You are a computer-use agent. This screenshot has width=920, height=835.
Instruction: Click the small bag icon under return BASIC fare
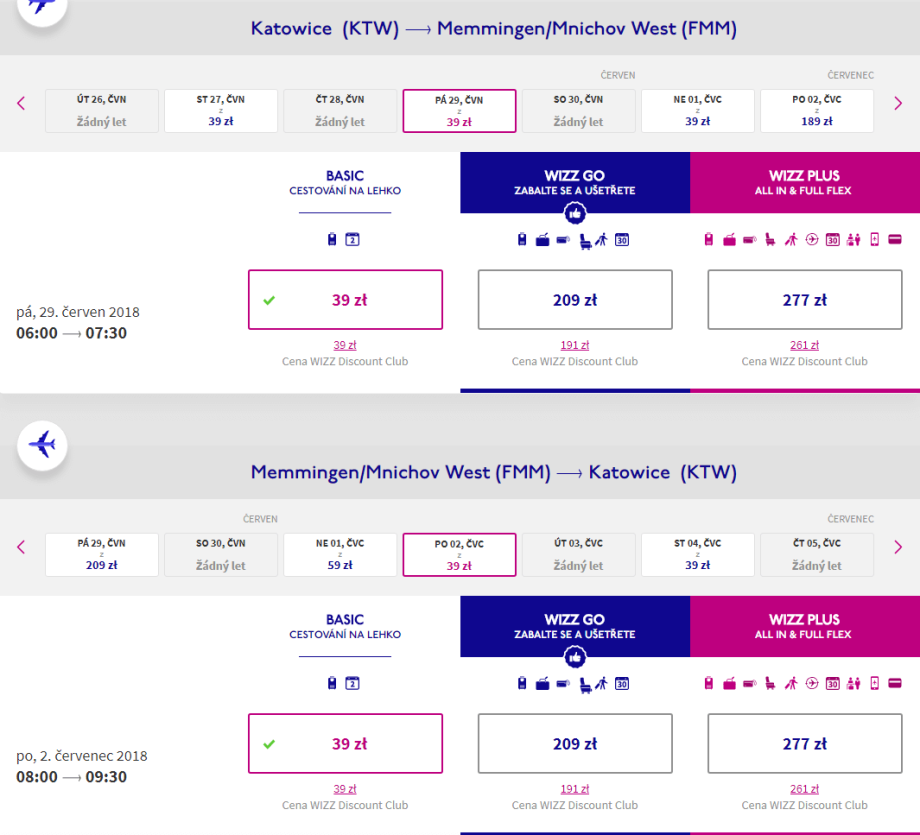tap(333, 684)
